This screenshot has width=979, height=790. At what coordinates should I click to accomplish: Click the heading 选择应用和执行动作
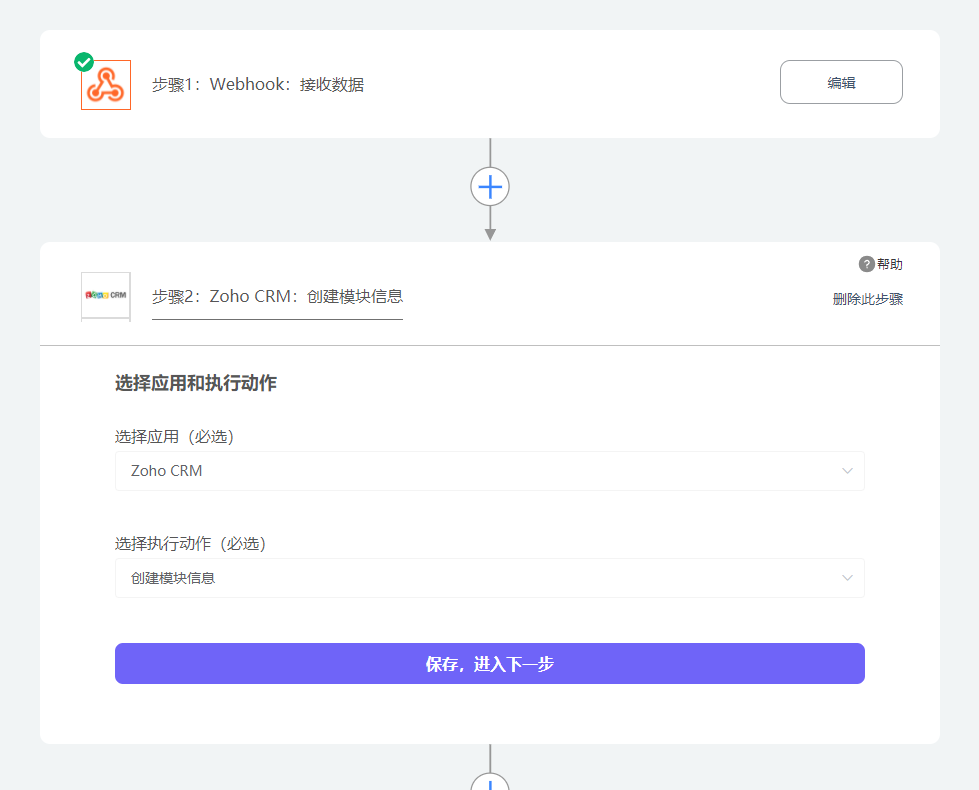[x=195, y=383]
